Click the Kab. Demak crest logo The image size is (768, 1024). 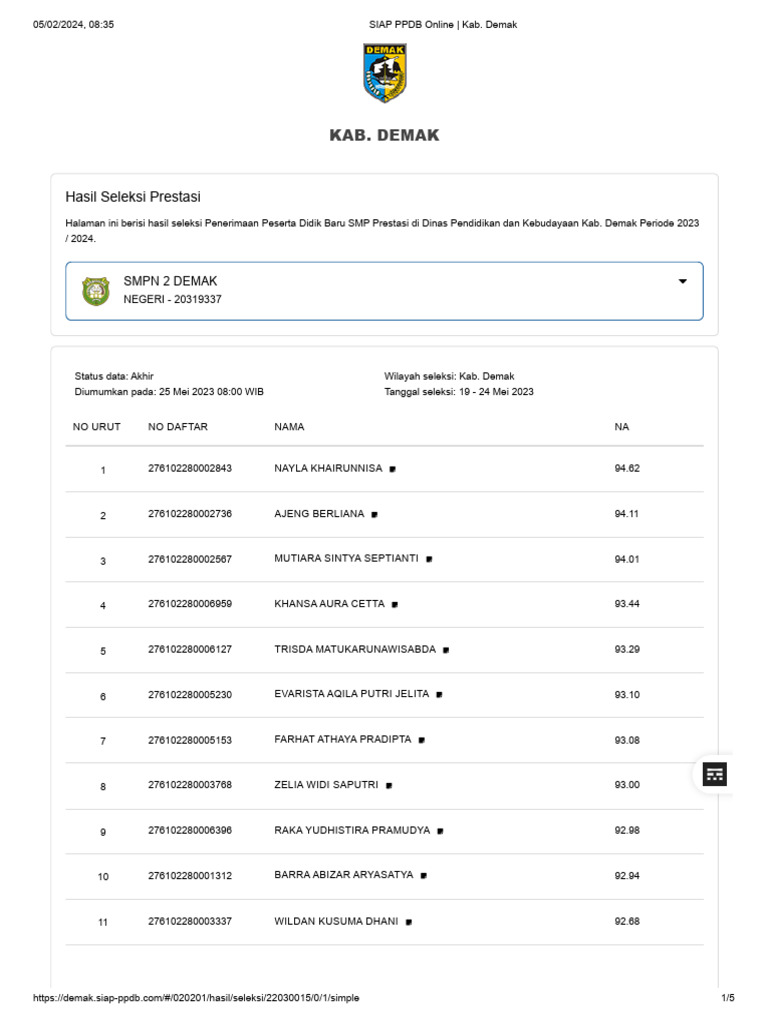pyautogui.click(x=384, y=73)
